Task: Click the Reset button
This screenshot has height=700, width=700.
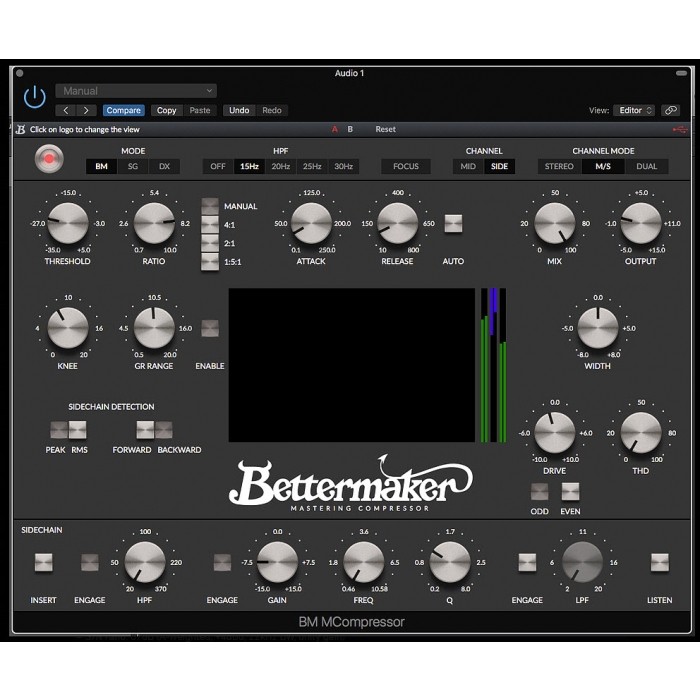Action: point(385,129)
